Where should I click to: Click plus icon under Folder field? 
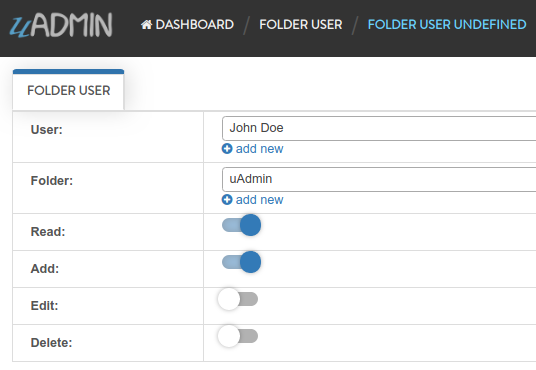click(227, 200)
